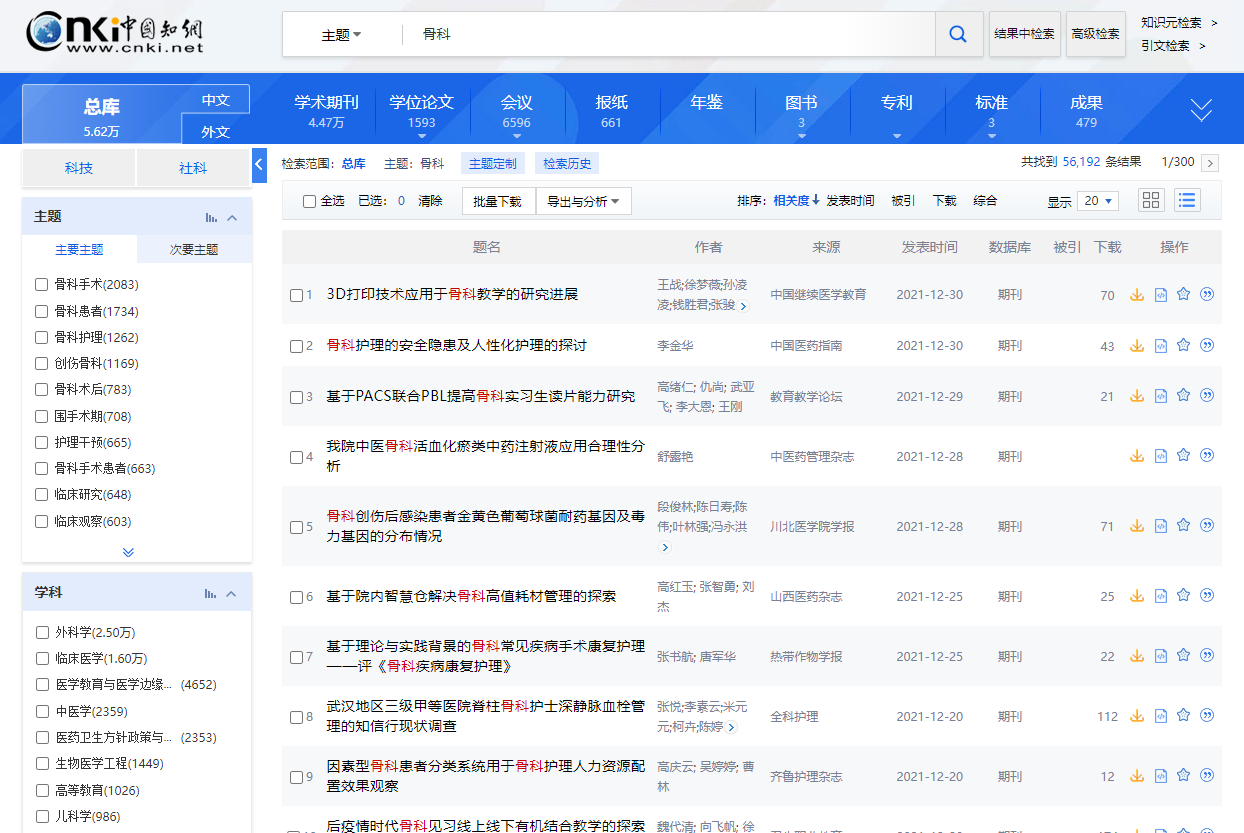Switch to list view layout
1244x833 pixels.
[x=1187, y=200]
